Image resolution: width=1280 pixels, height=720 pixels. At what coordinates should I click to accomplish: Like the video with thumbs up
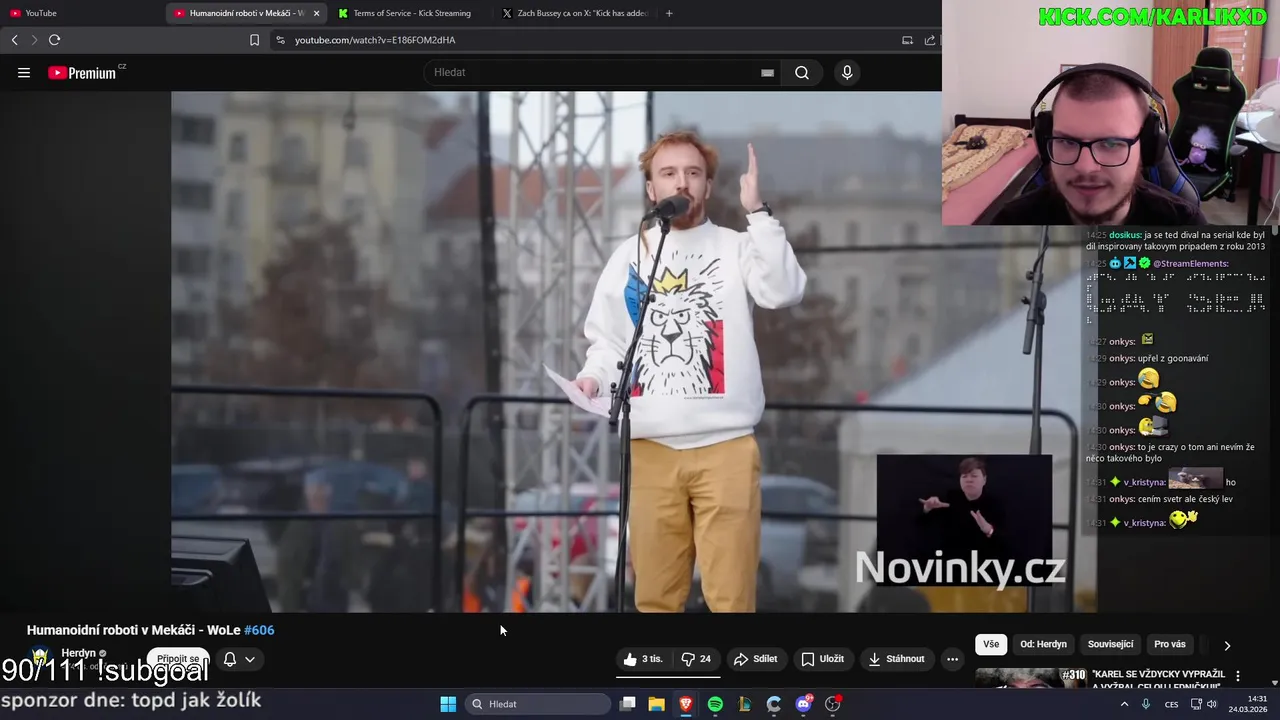(643, 659)
